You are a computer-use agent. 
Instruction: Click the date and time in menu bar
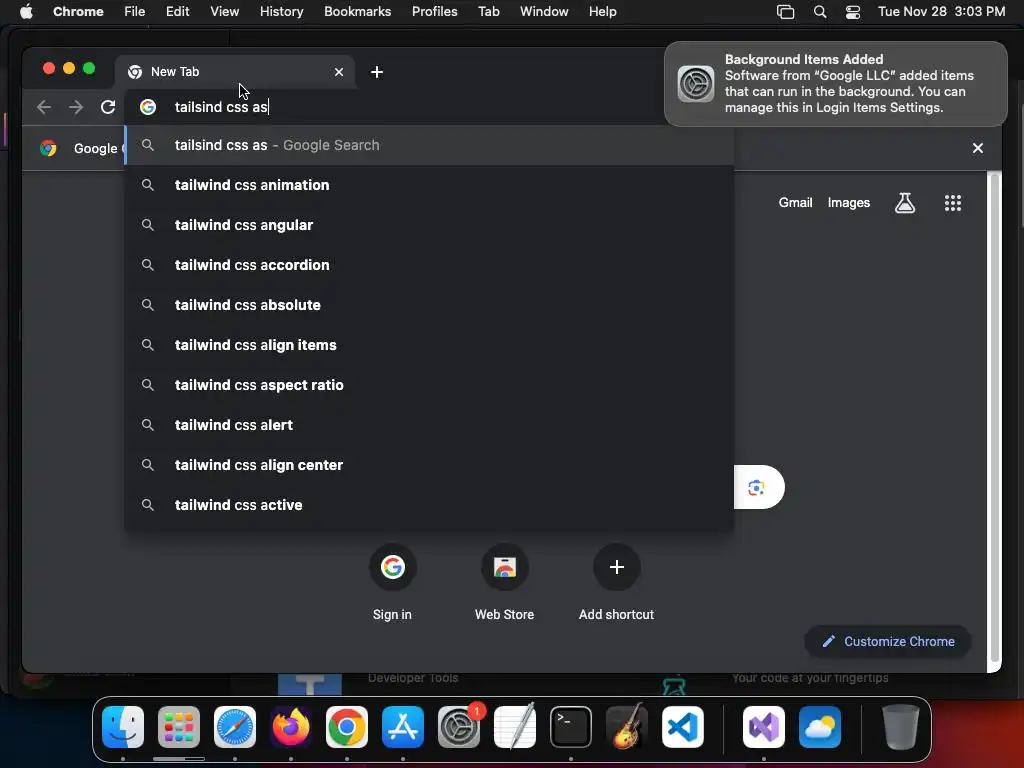pos(941,12)
